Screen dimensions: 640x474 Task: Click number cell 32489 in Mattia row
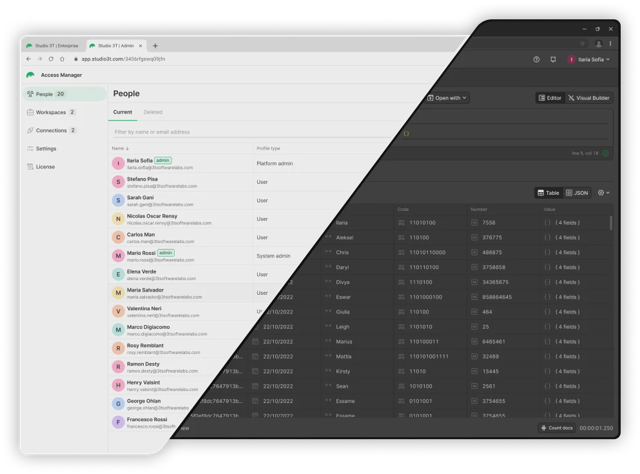(x=490, y=356)
